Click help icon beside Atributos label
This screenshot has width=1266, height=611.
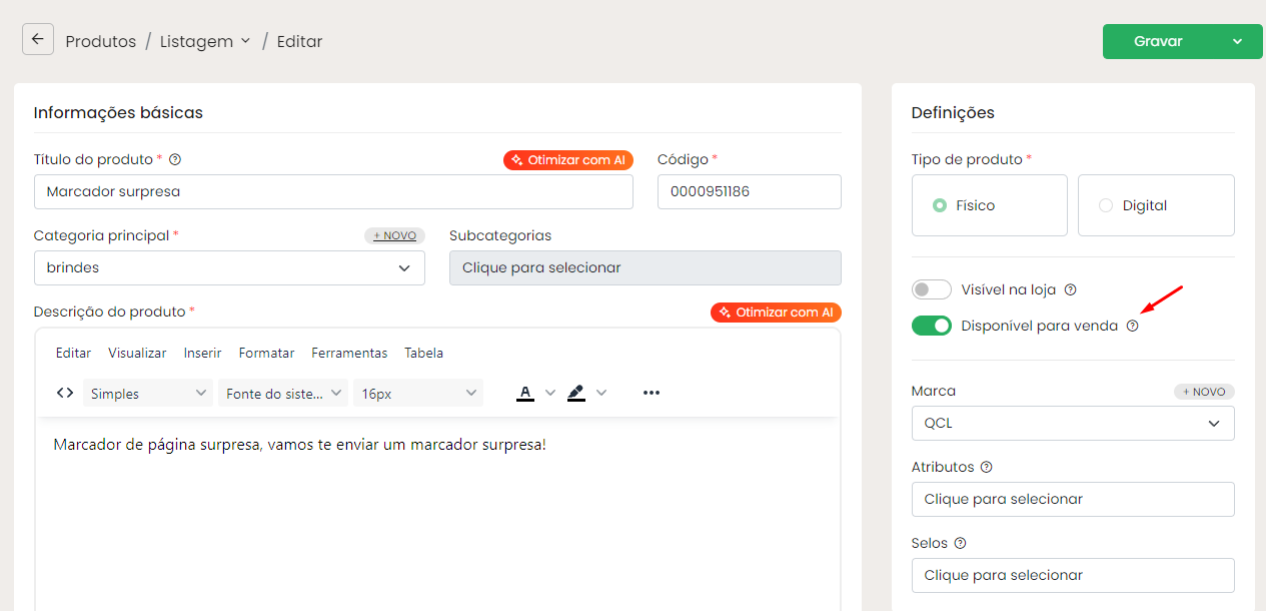pos(986,467)
